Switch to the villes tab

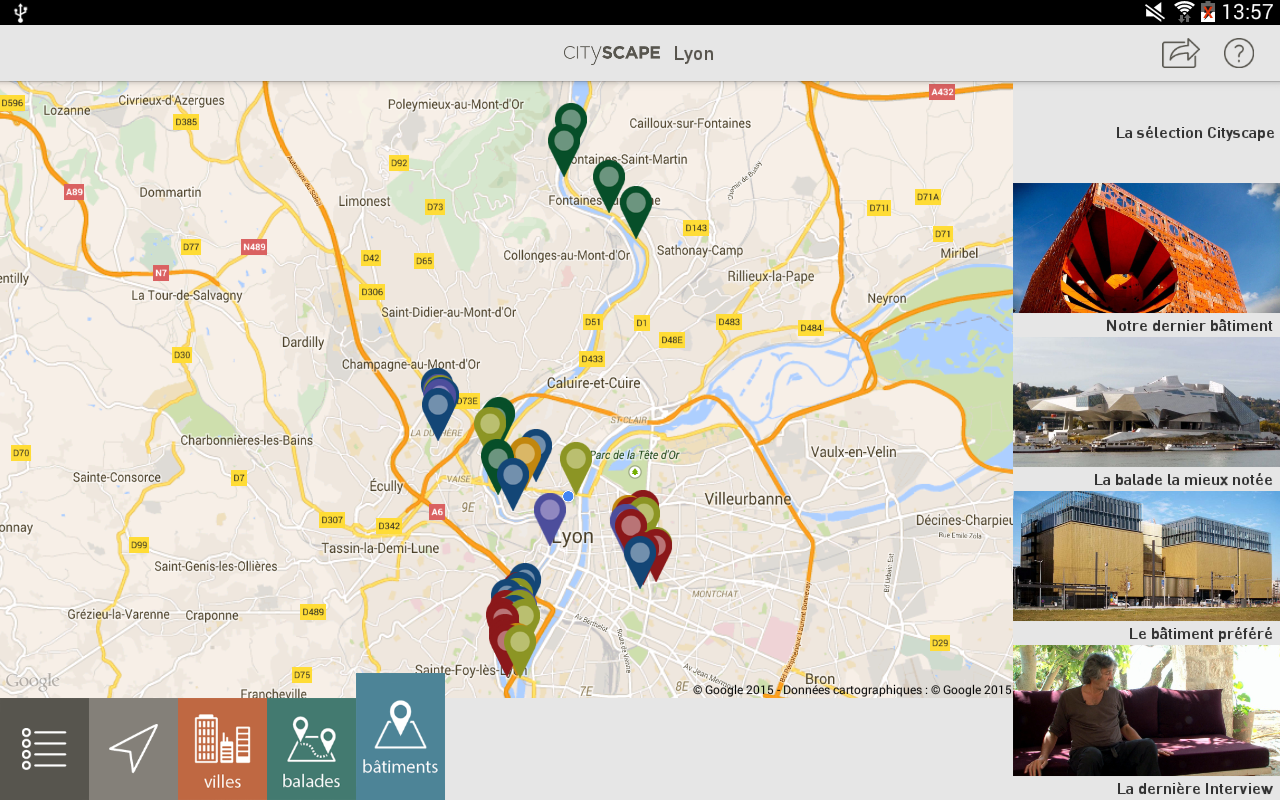(x=222, y=748)
